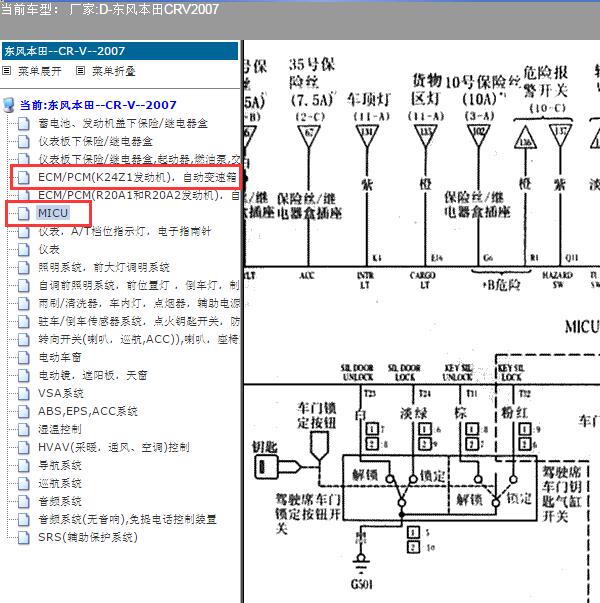Click document icon for HVAV(采暖, 通风、空调)控制

pos(23,448)
